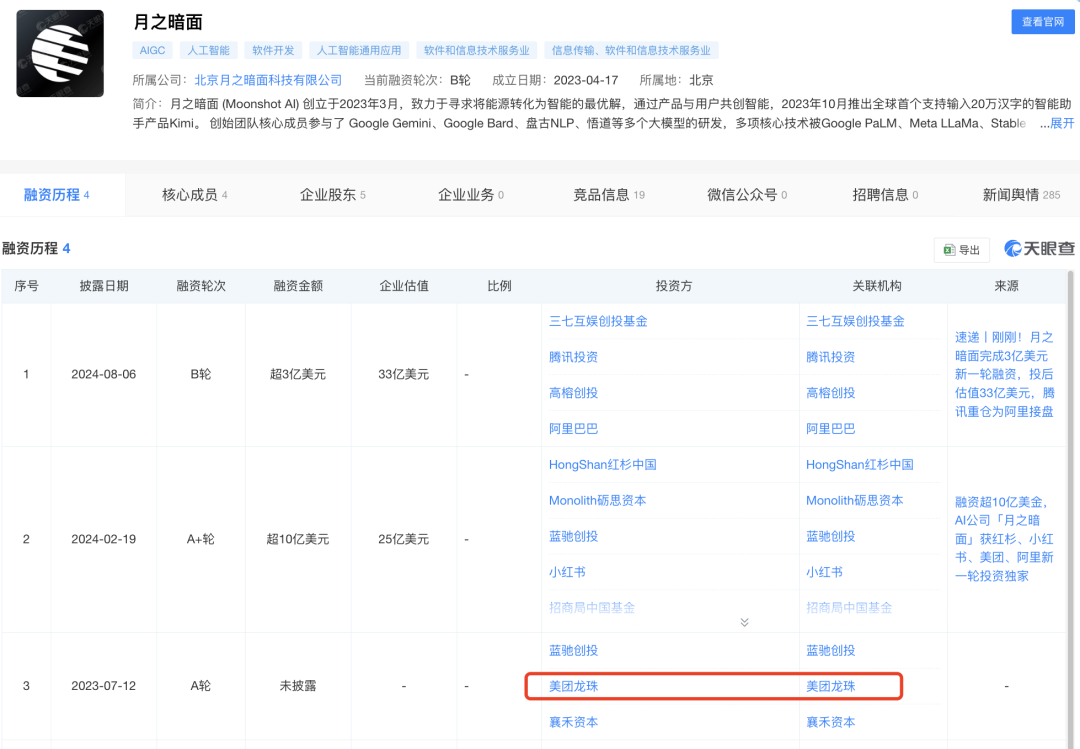Screen dimensions: 1080x749
Task: Click the 2024-08-06 disclosure date cell
Action: click(103, 374)
